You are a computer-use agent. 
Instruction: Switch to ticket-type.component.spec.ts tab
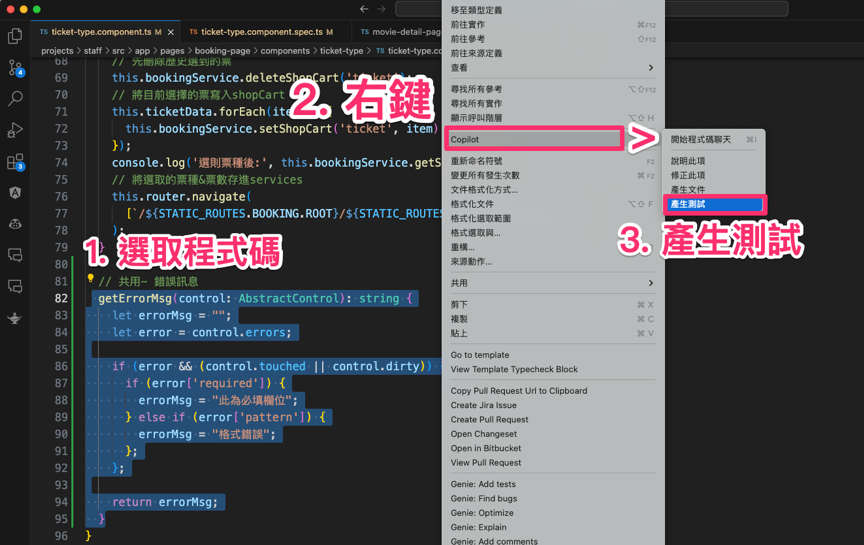261,32
